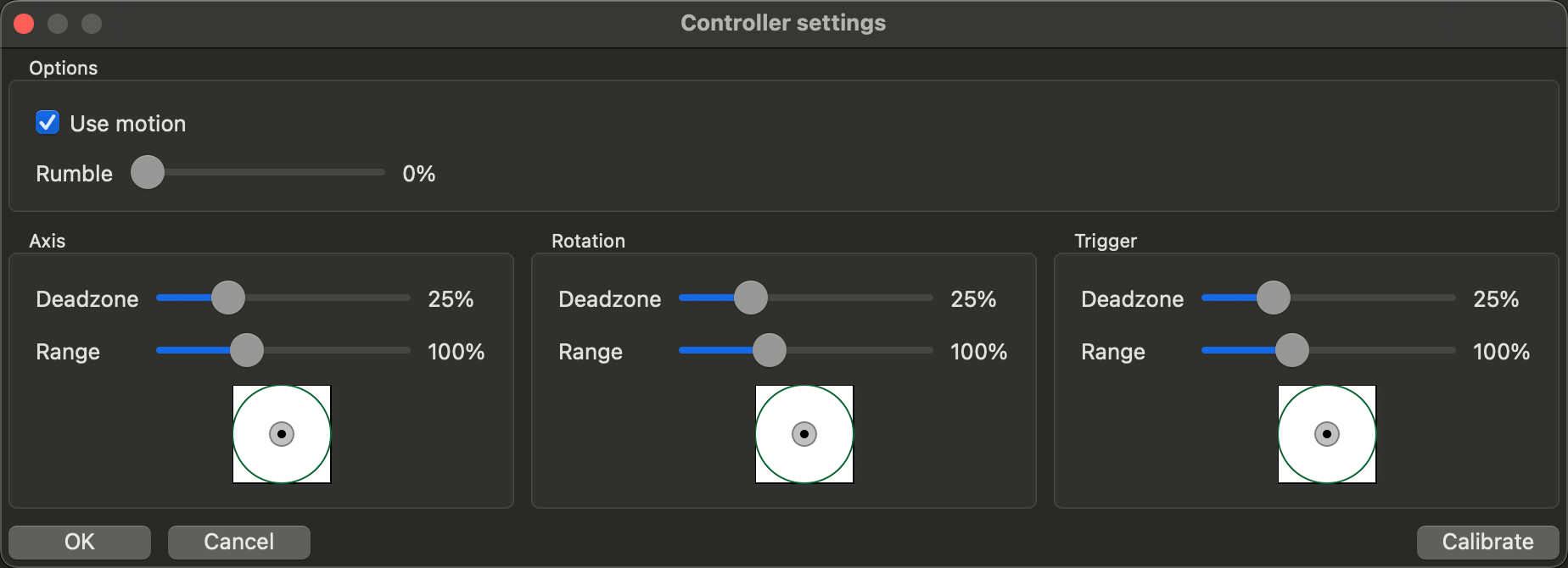Click the Axis stick position indicator
The image size is (1568, 568).
pos(281,433)
